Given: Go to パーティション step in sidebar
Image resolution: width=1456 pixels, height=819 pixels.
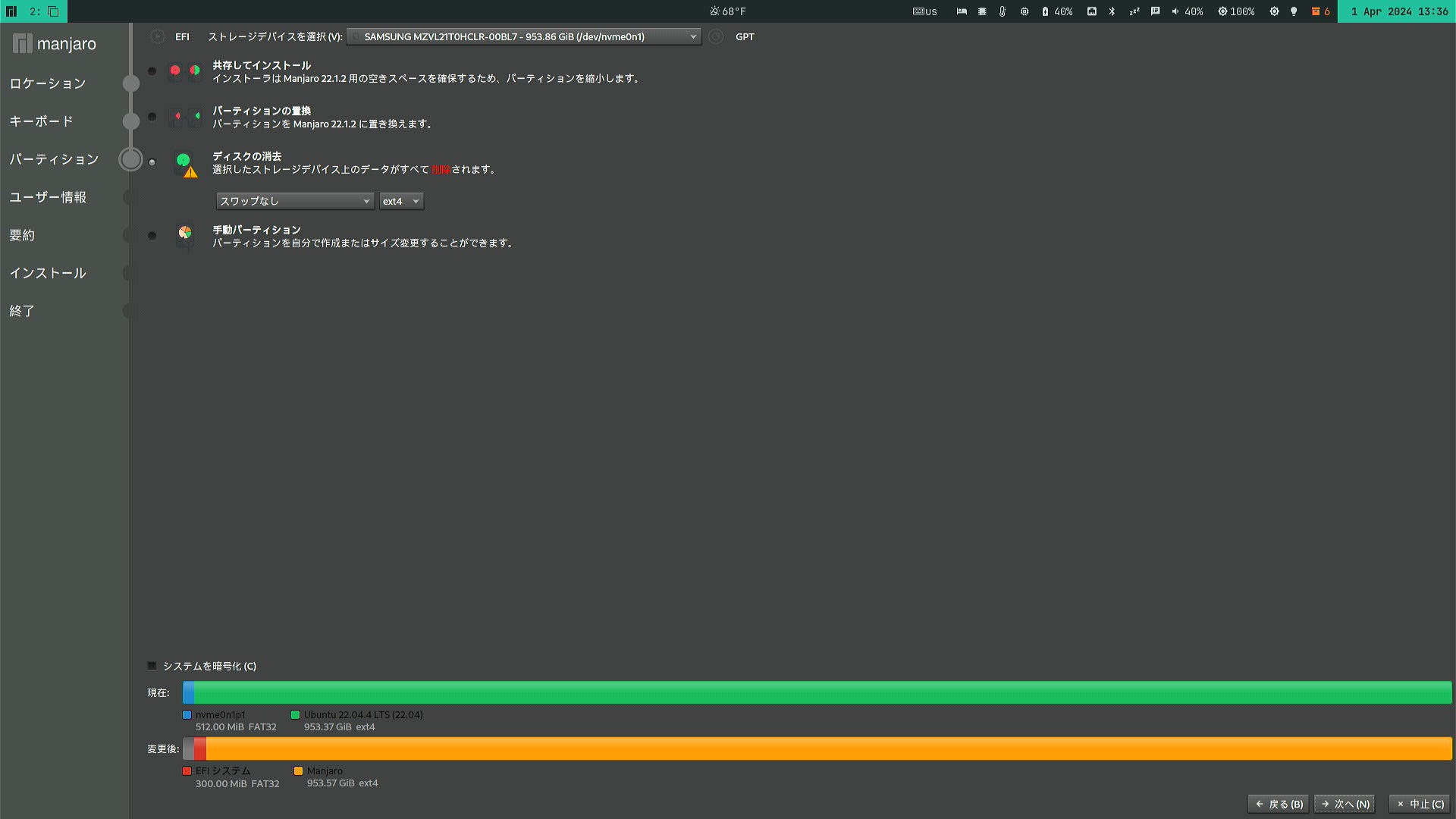Looking at the screenshot, I should (x=54, y=159).
